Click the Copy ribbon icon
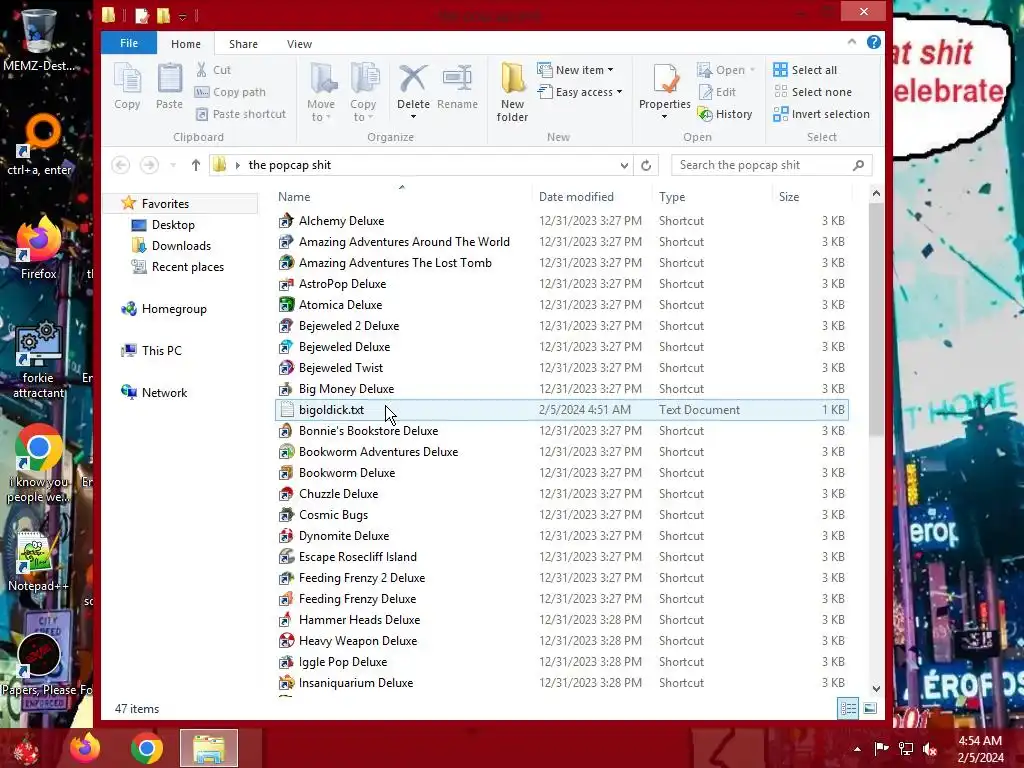 tap(127, 86)
